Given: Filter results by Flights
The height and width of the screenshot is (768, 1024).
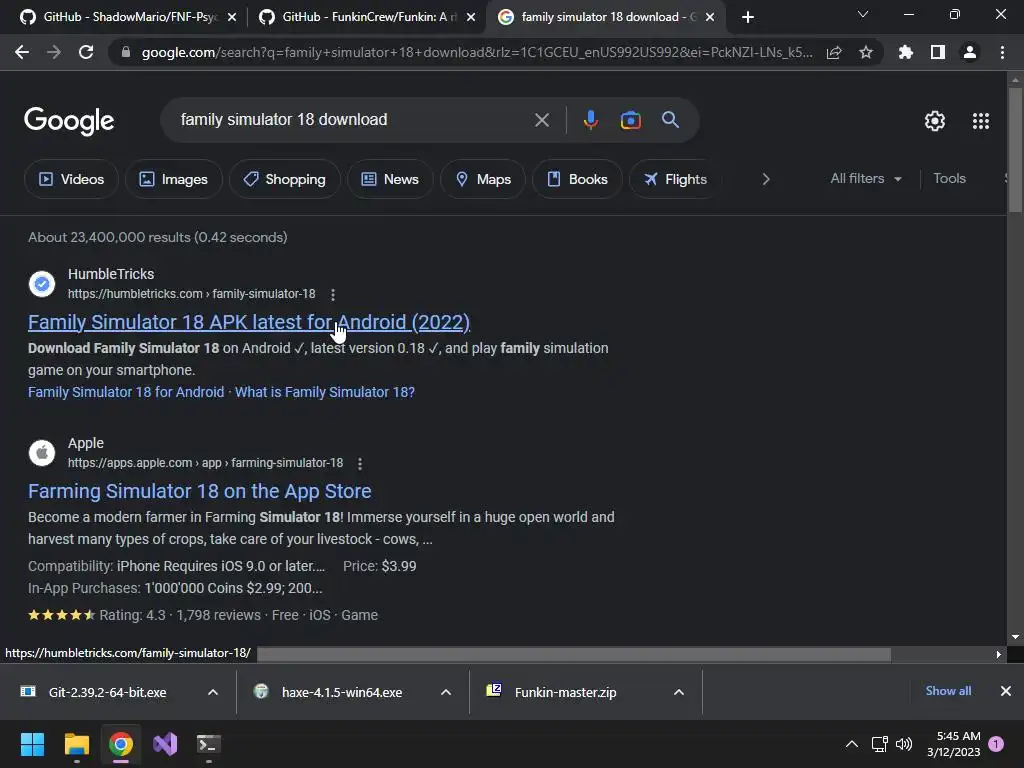Looking at the screenshot, I should point(675,179).
